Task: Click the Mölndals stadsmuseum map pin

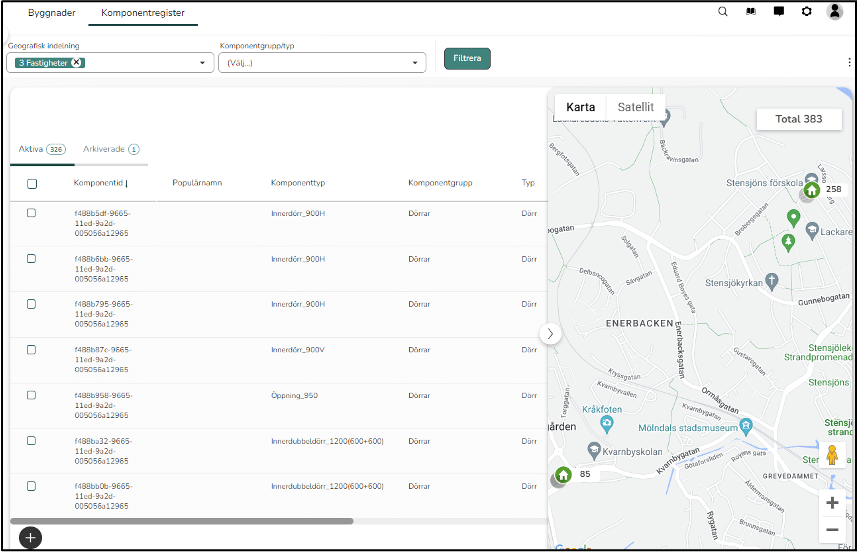Action: tap(746, 425)
